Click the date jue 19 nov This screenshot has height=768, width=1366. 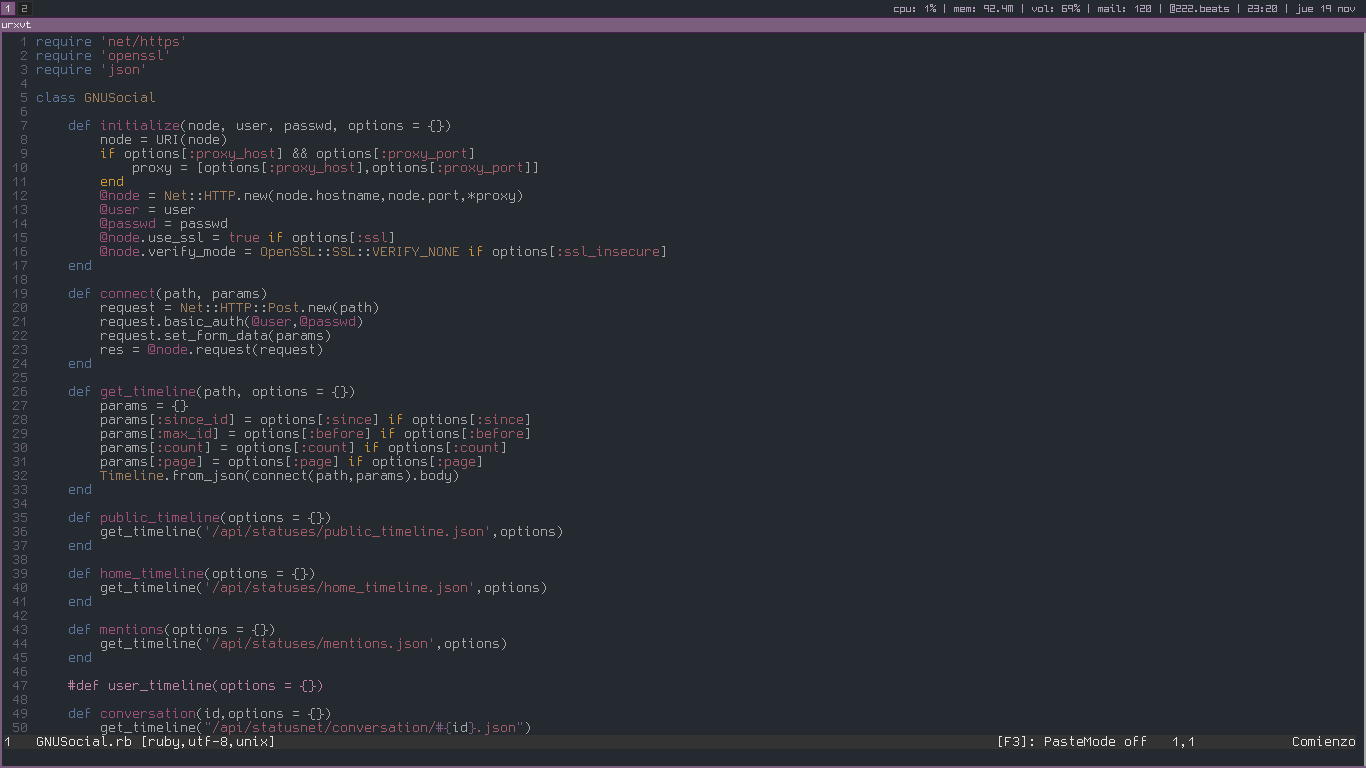(x=1325, y=8)
